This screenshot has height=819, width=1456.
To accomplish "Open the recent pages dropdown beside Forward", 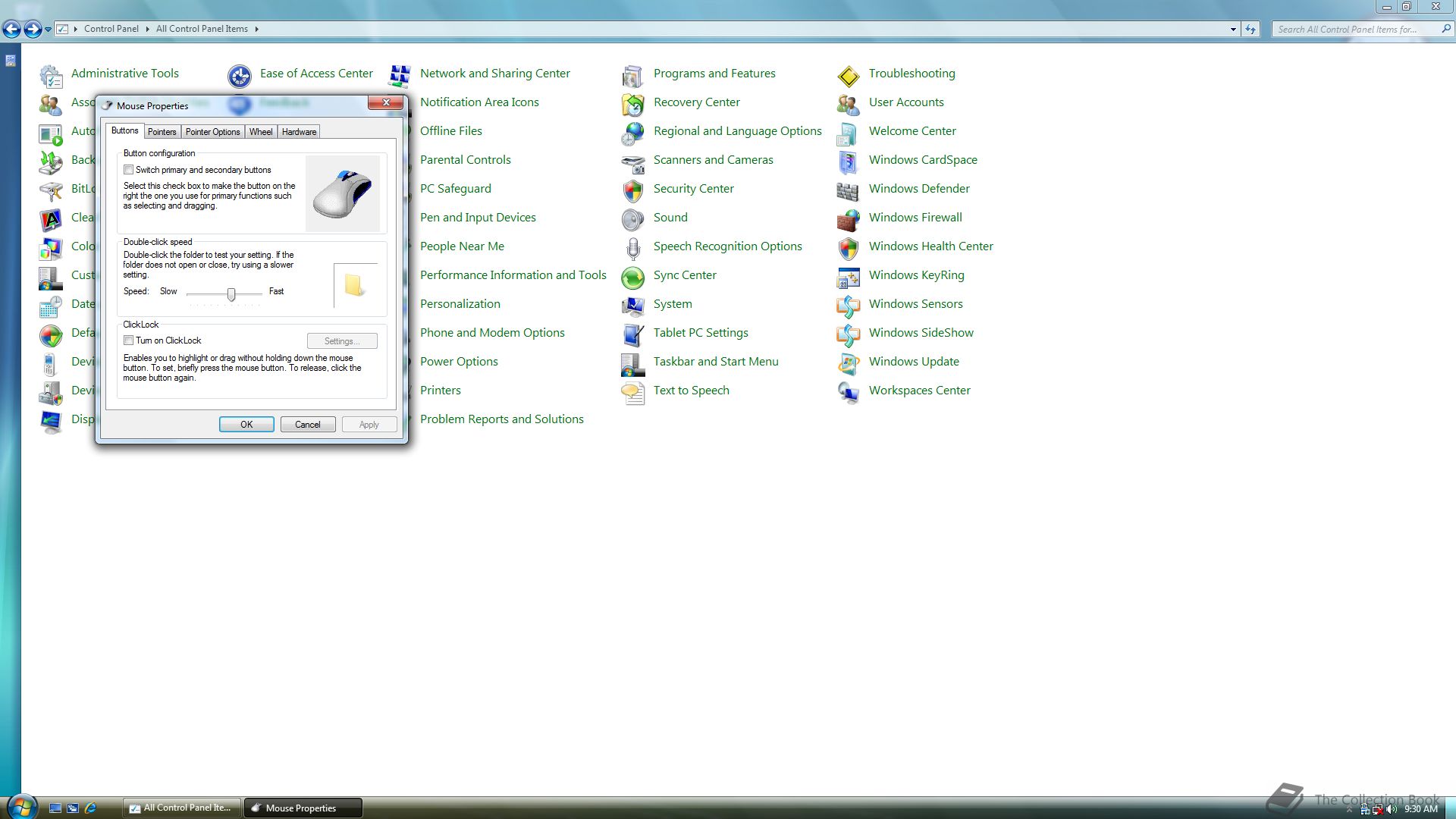I will (x=48, y=30).
